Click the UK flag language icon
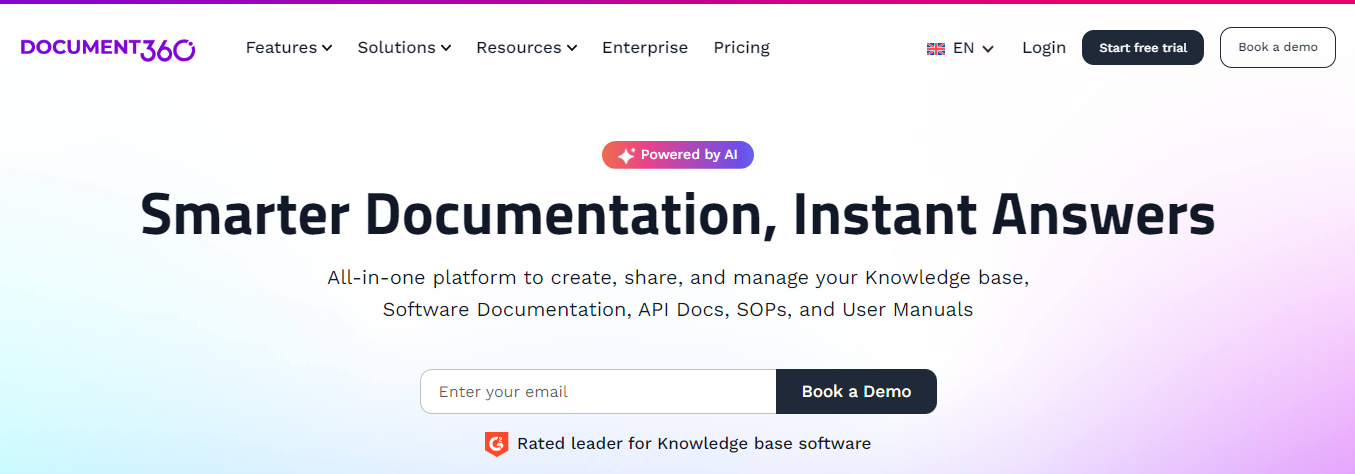 click(x=936, y=48)
